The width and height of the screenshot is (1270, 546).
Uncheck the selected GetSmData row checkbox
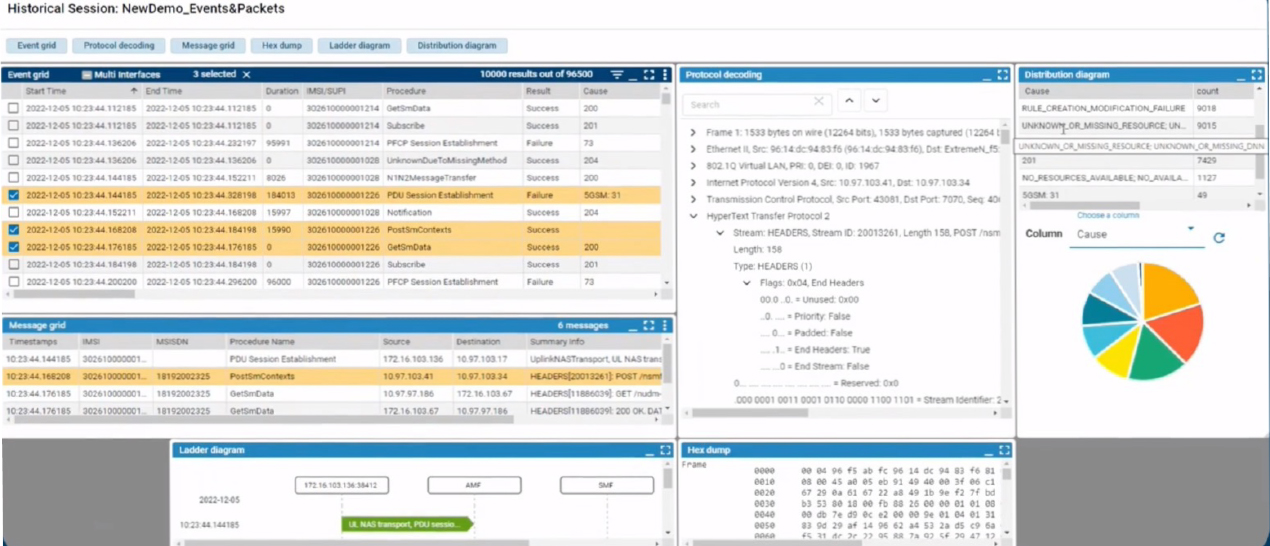point(13,247)
